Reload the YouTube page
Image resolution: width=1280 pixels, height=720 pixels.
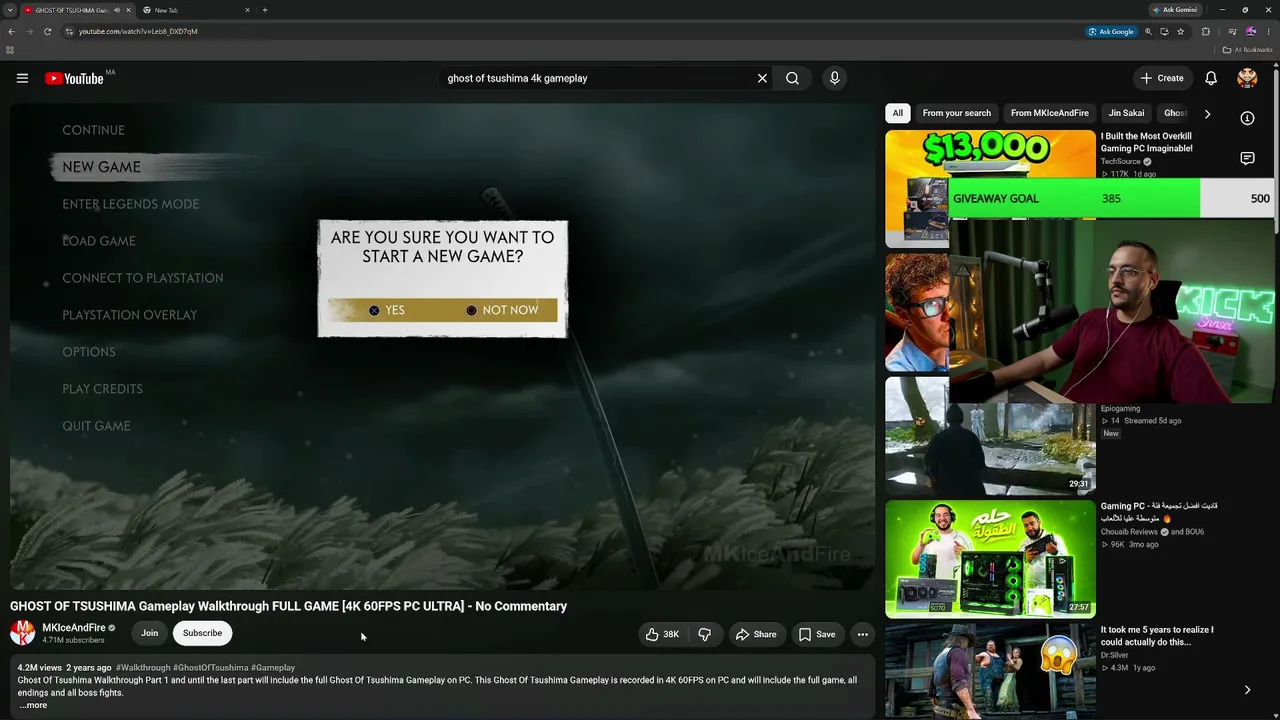click(47, 31)
